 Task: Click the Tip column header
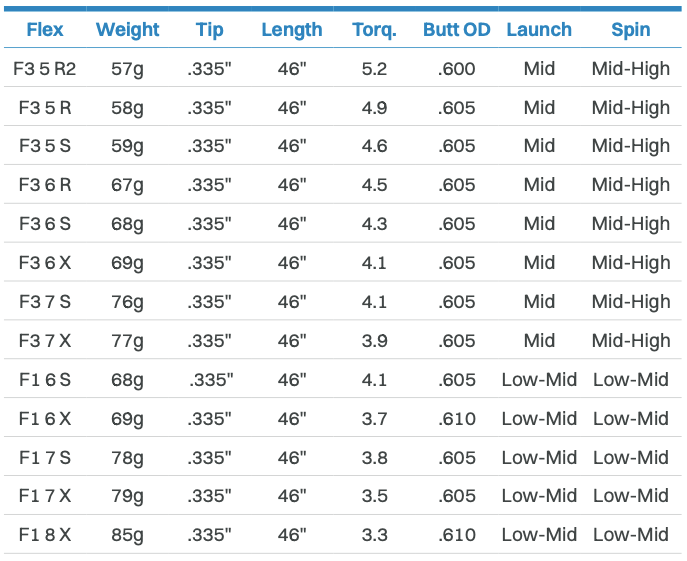point(209,30)
